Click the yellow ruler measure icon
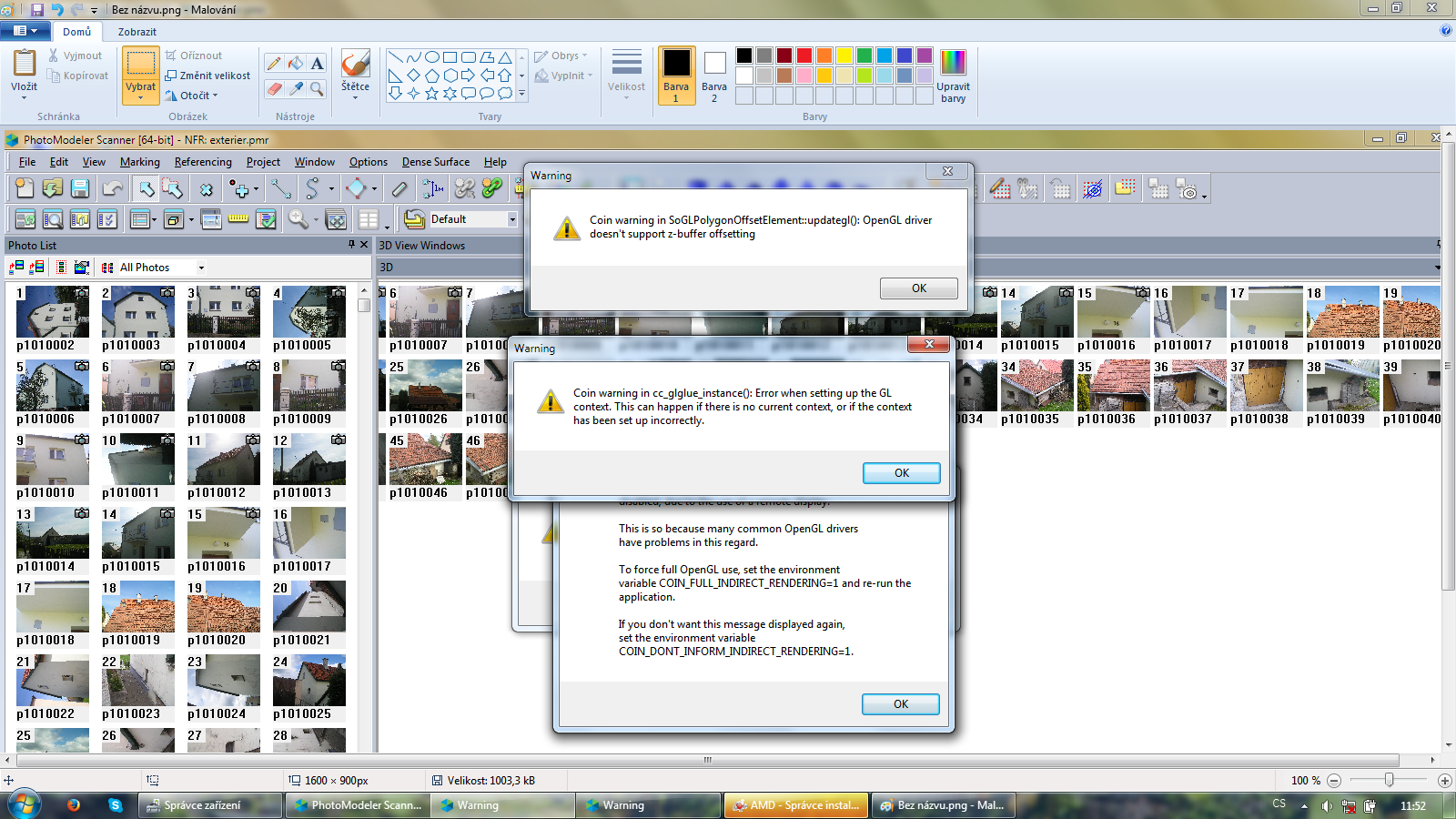The image size is (1456, 819). point(238,219)
